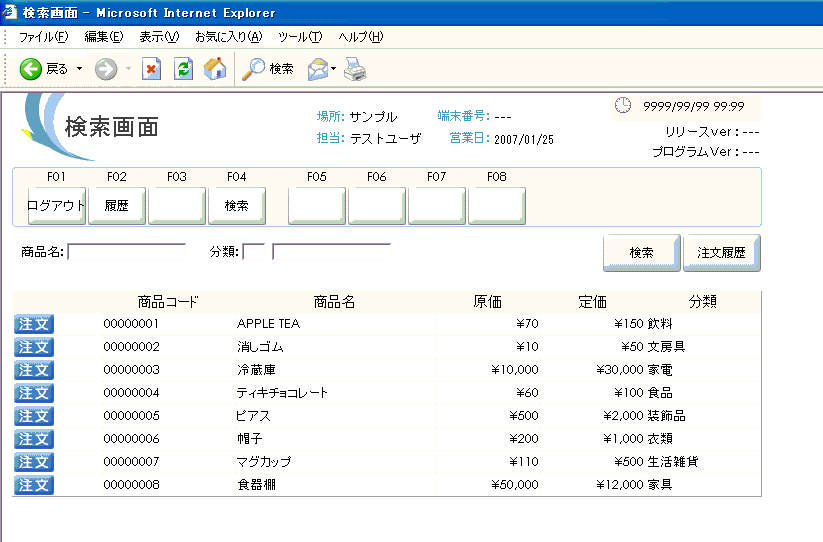Click 注文 for 食器棚
The image size is (823, 542).
click(34, 485)
